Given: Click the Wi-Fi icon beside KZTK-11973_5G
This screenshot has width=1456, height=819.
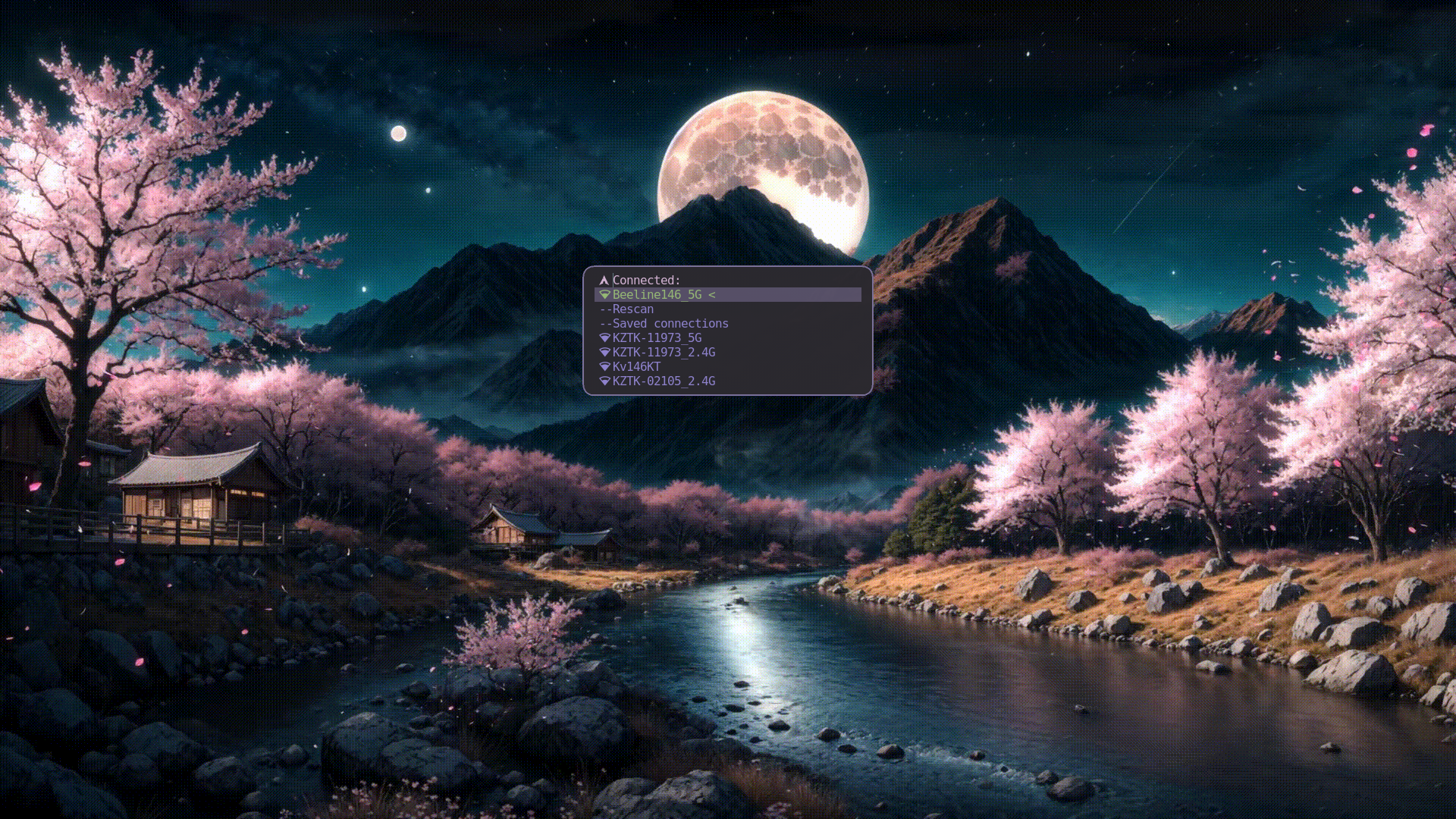Looking at the screenshot, I should point(604,338).
